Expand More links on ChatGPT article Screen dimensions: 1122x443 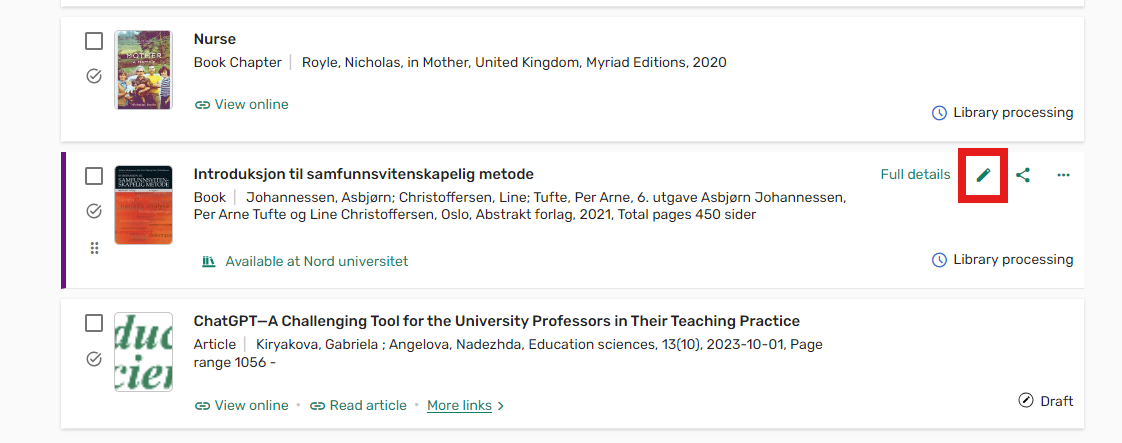(466, 406)
